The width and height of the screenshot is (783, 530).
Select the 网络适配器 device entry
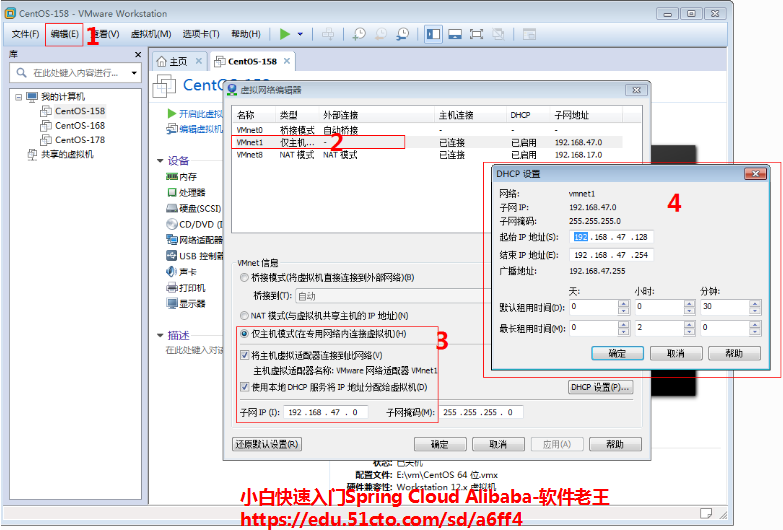pos(194,240)
